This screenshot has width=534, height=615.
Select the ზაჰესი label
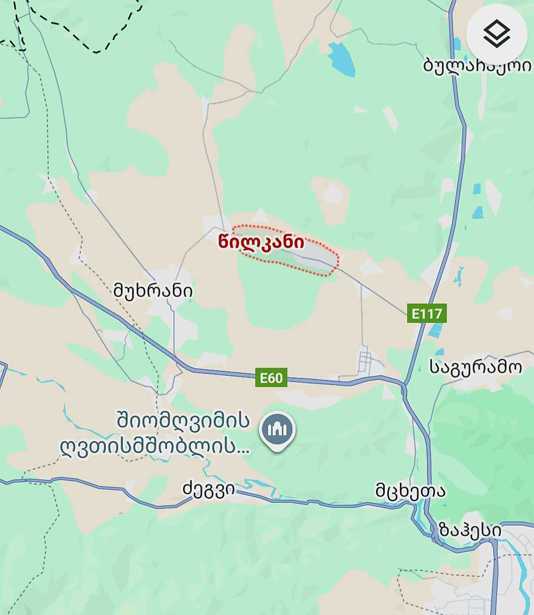pos(470,531)
